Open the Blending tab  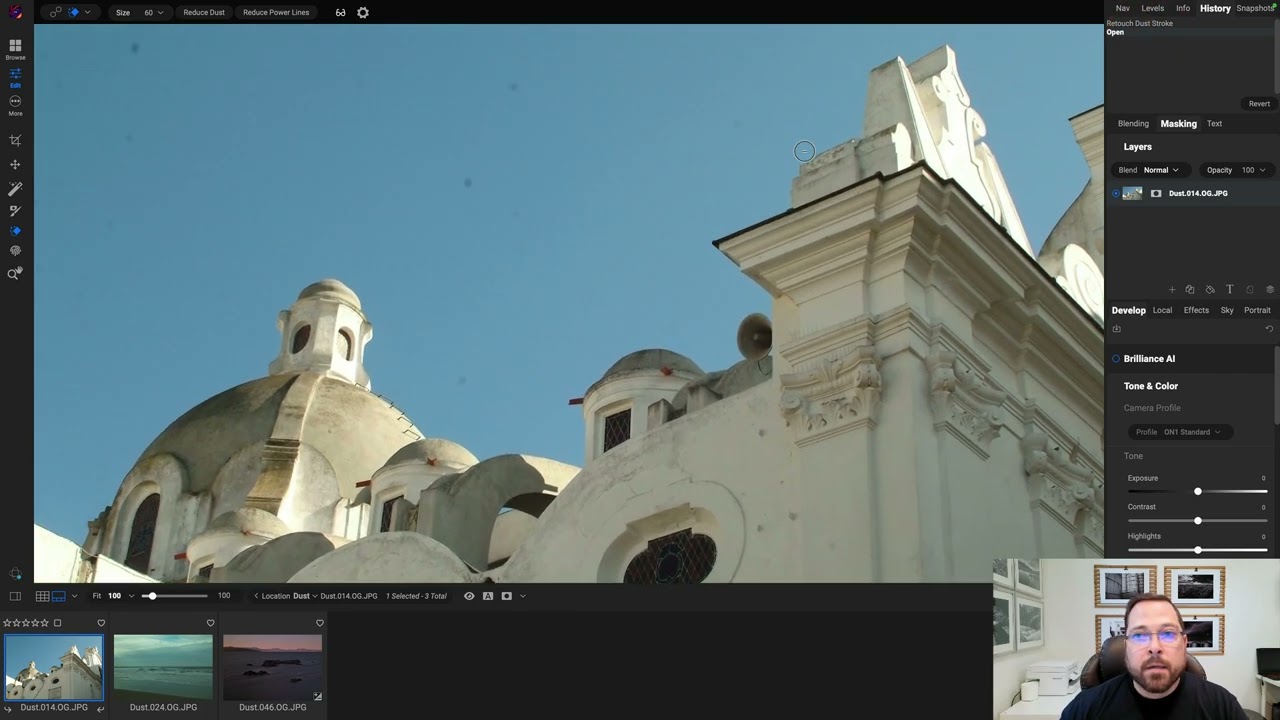click(1133, 124)
